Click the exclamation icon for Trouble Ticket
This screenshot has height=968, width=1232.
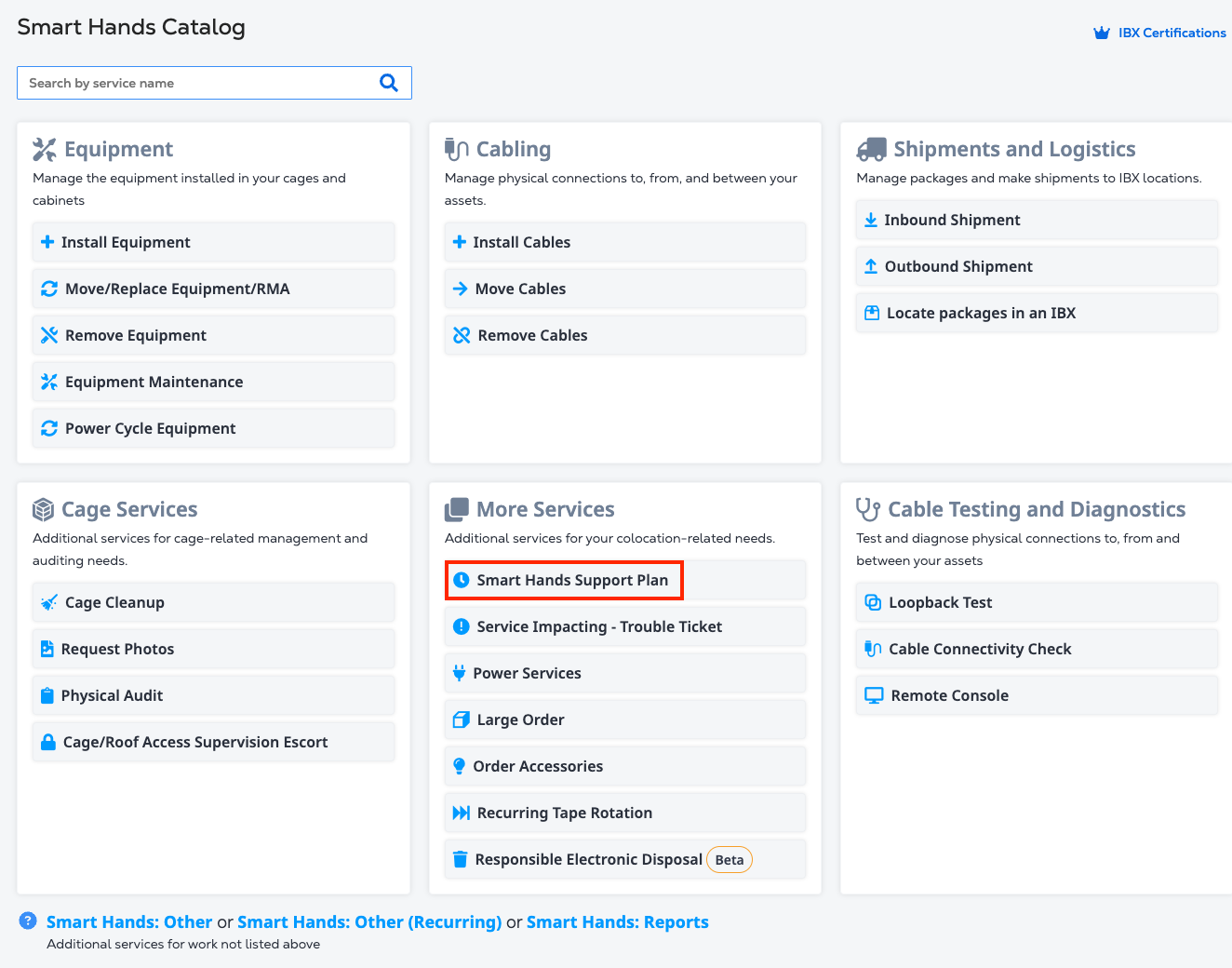462,626
